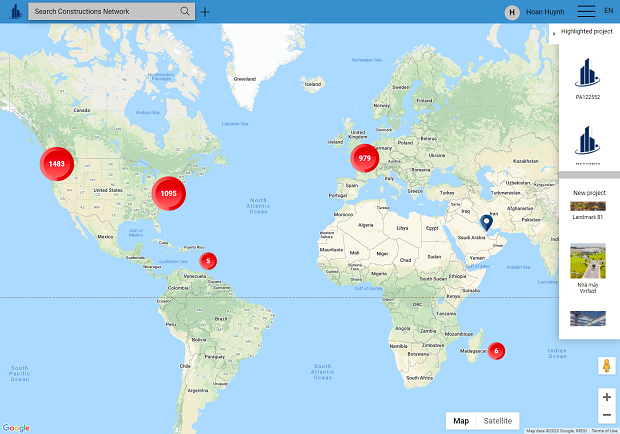The height and width of the screenshot is (434, 620).
Task: Zoom in with the plus button
Action: click(x=607, y=397)
